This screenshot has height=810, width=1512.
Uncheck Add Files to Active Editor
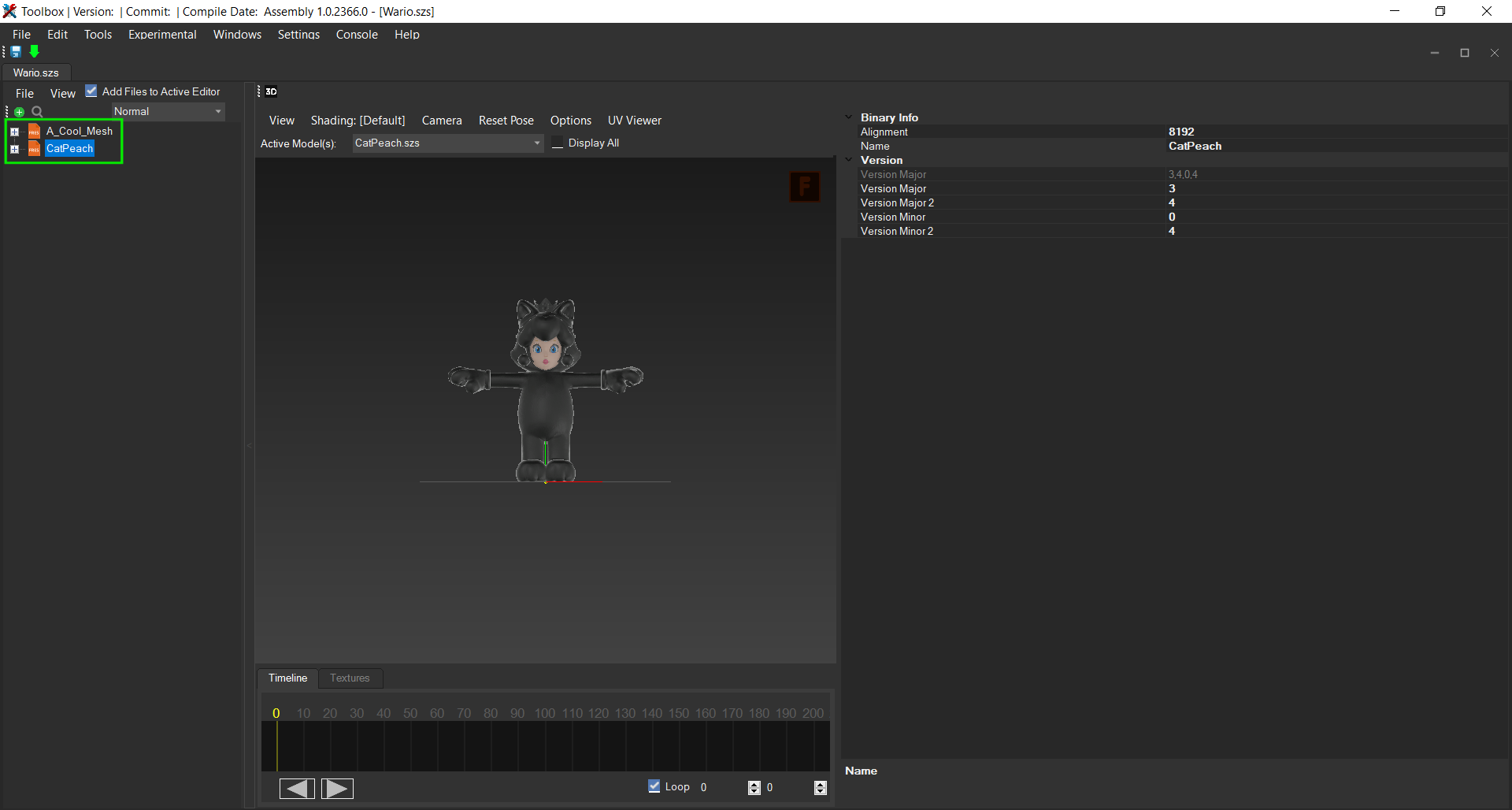(91, 91)
